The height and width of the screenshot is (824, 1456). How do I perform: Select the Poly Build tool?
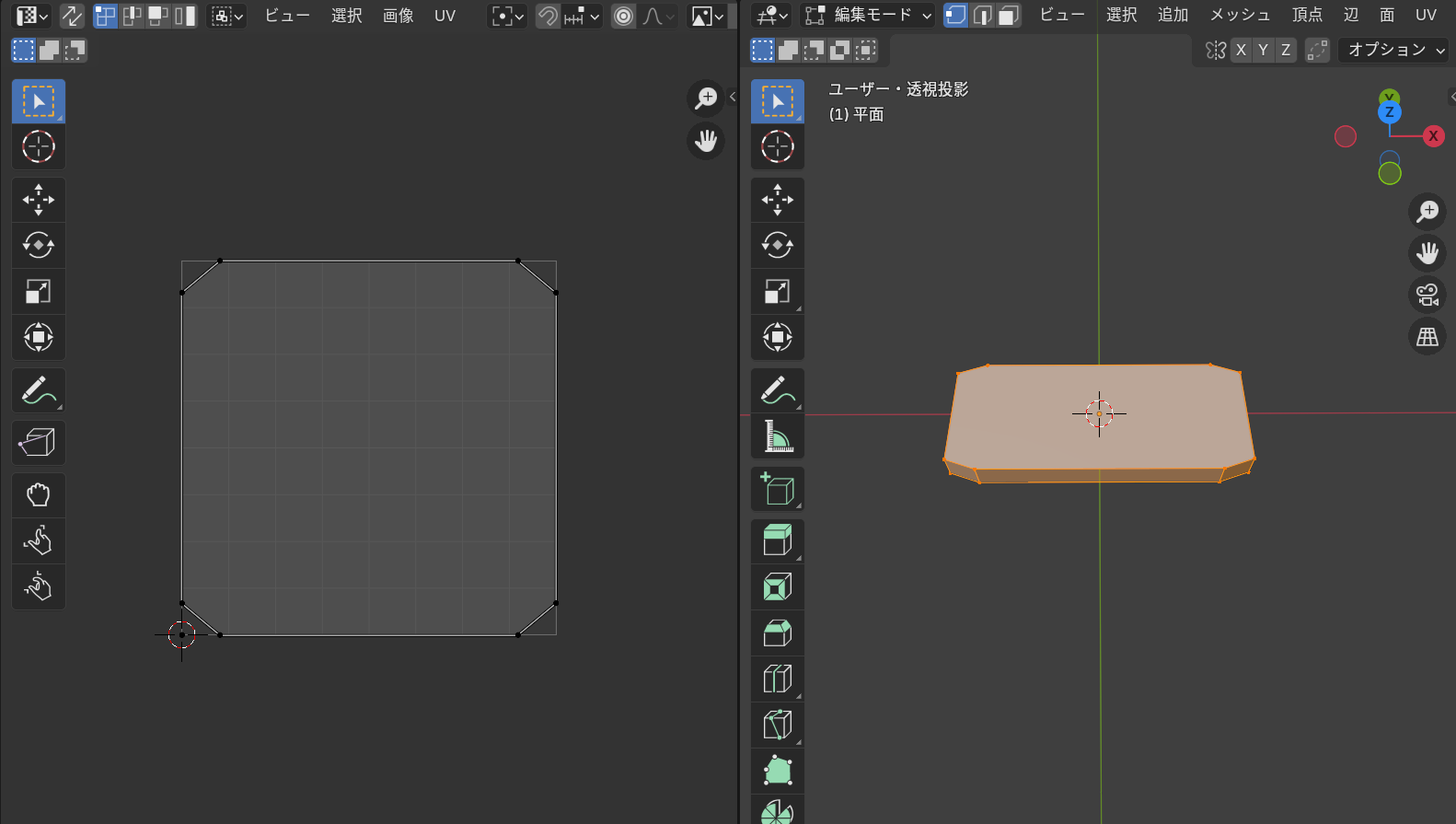coord(778,772)
